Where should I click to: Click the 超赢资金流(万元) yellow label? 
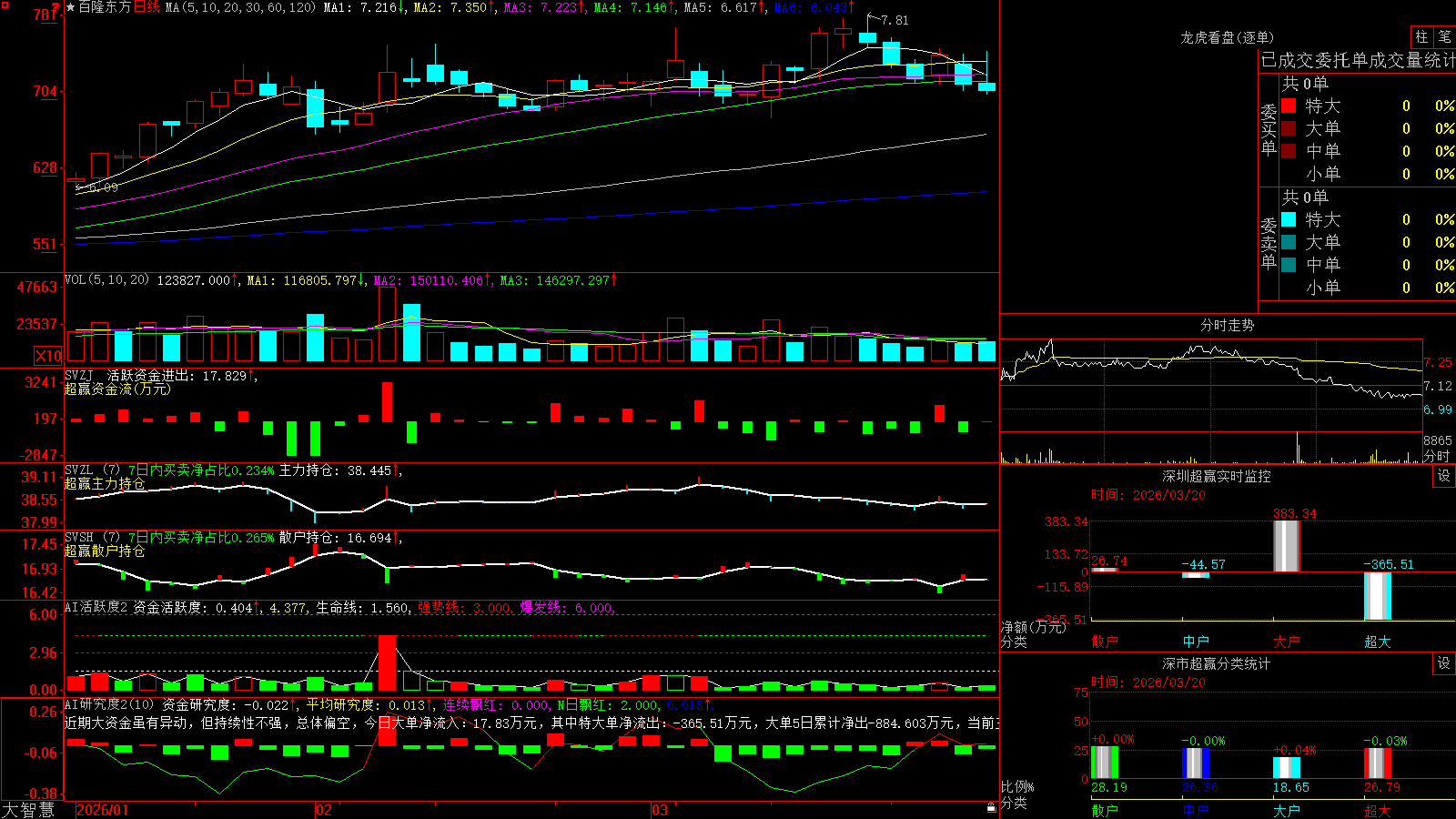click(x=117, y=389)
